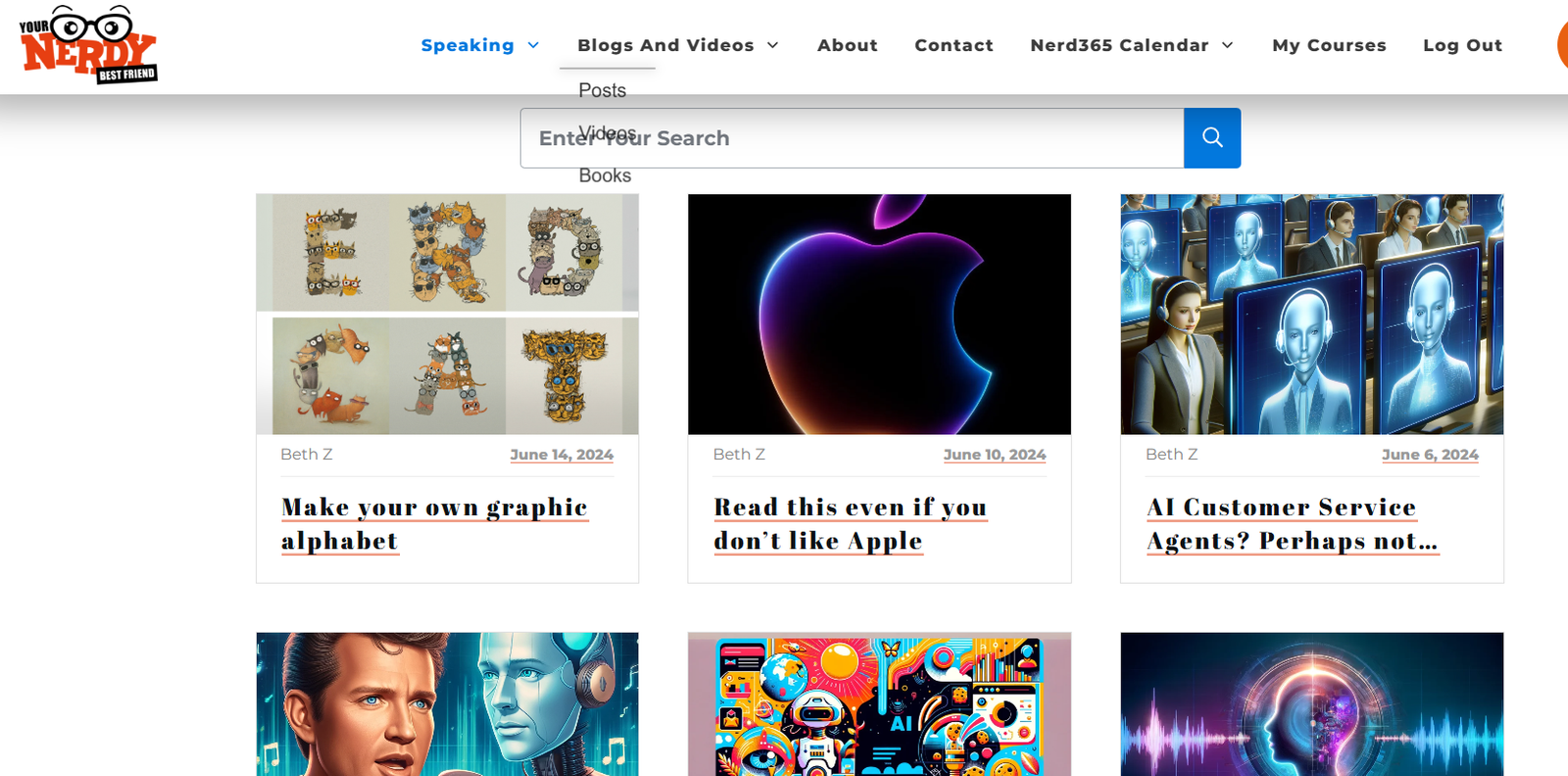1568x776 pixels.
Task: Select Posts in the dropdown submenu
Action: (602, 90)
